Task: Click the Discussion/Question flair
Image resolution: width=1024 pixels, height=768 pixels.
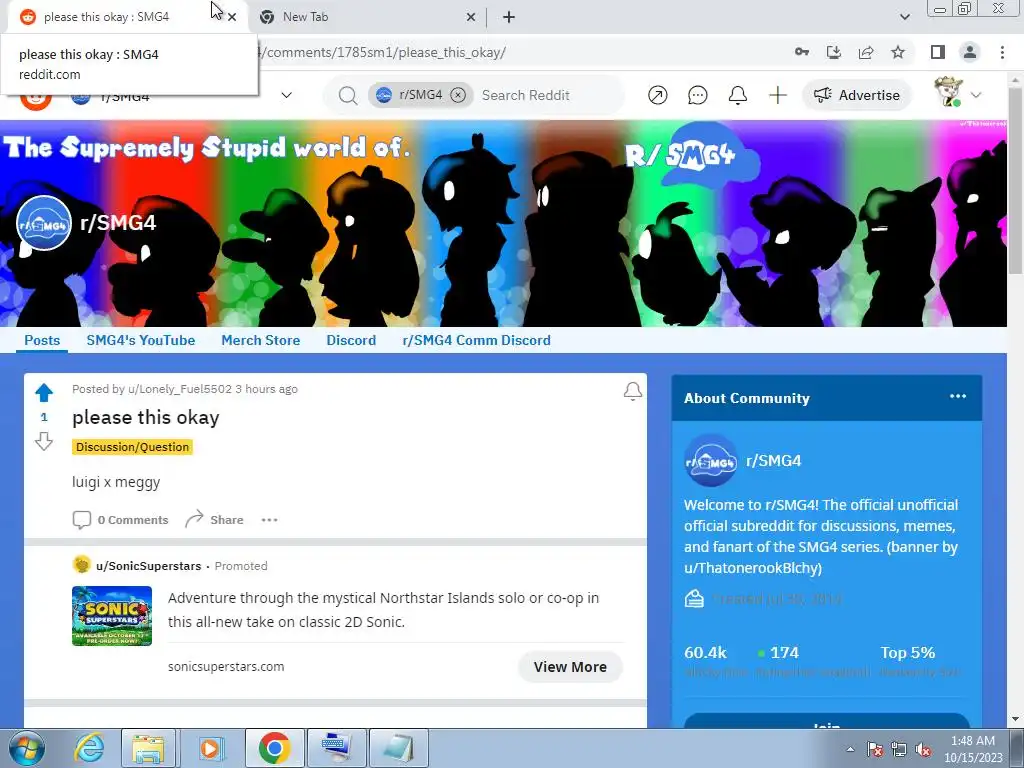Action: pyautogui.click(x=133, y=447)
